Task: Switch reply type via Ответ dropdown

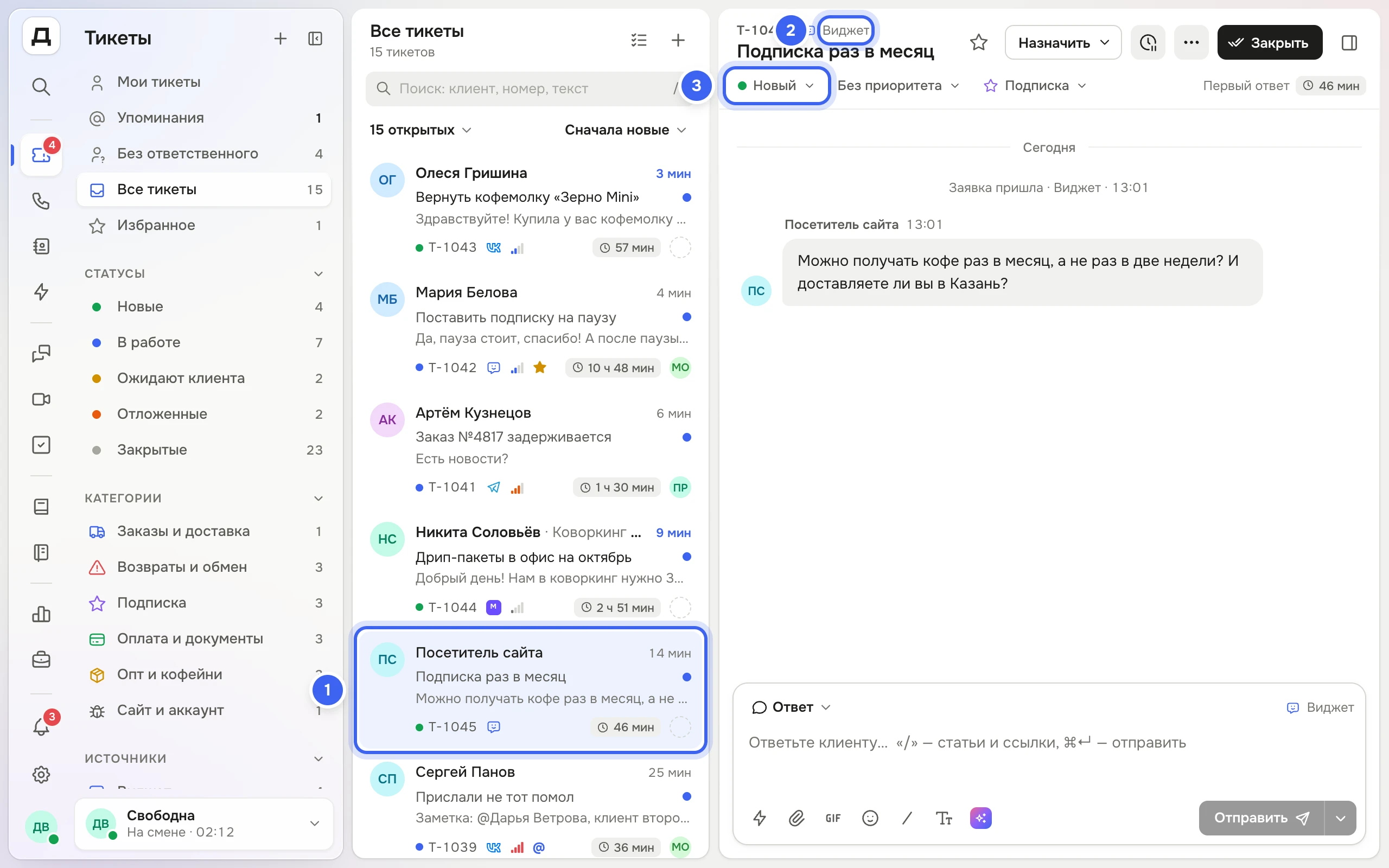Action: [791, 707]
